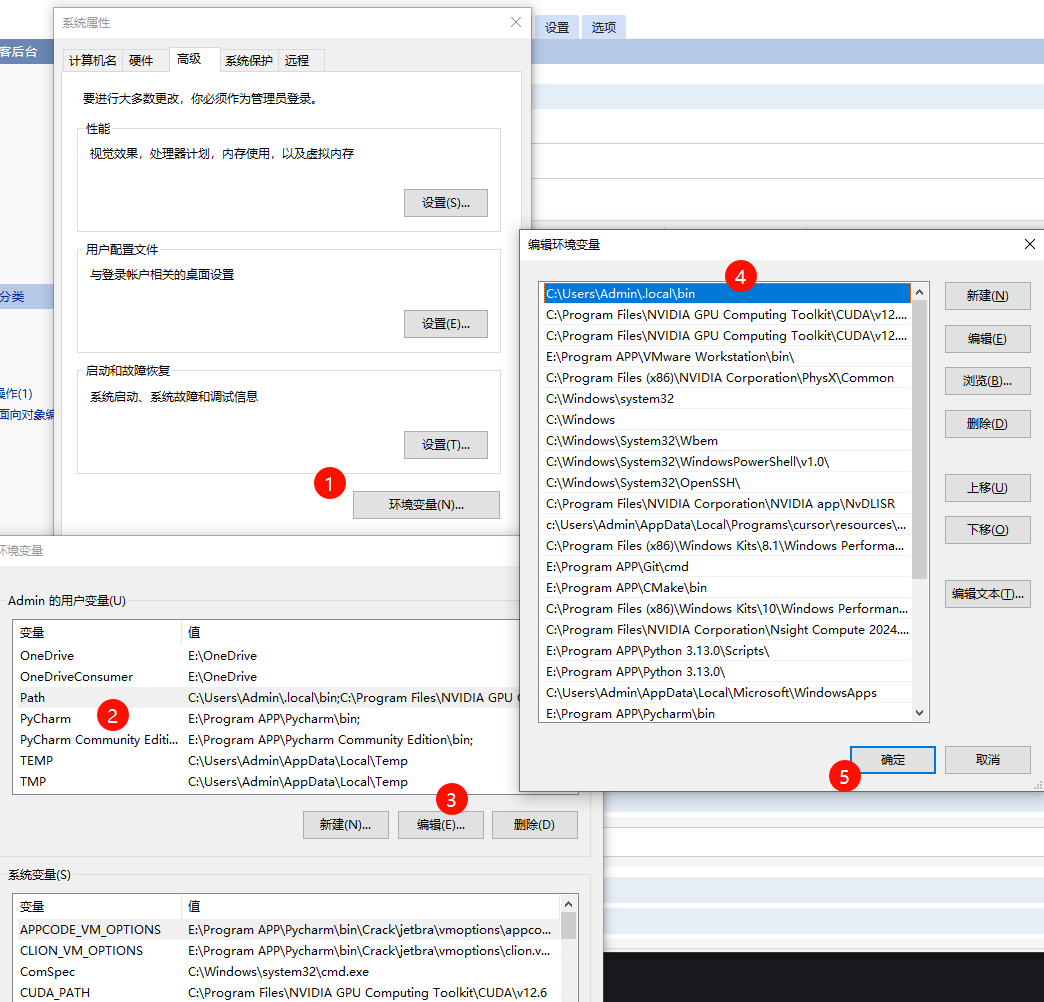Move selected path up with 上移
Screen dimensions: 1044x1002
pos(987,487)
